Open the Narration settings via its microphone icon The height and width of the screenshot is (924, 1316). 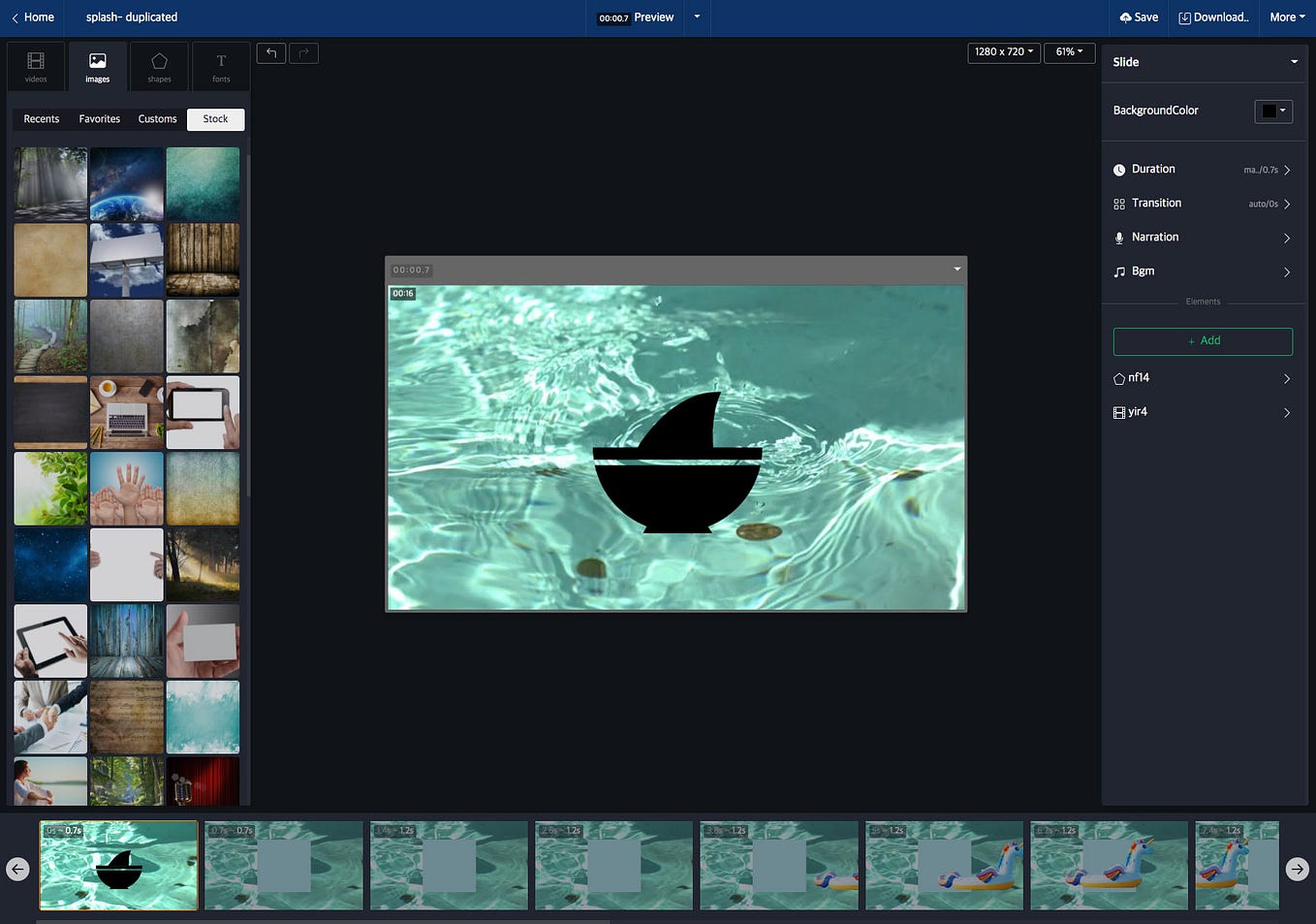[1119, 238]
